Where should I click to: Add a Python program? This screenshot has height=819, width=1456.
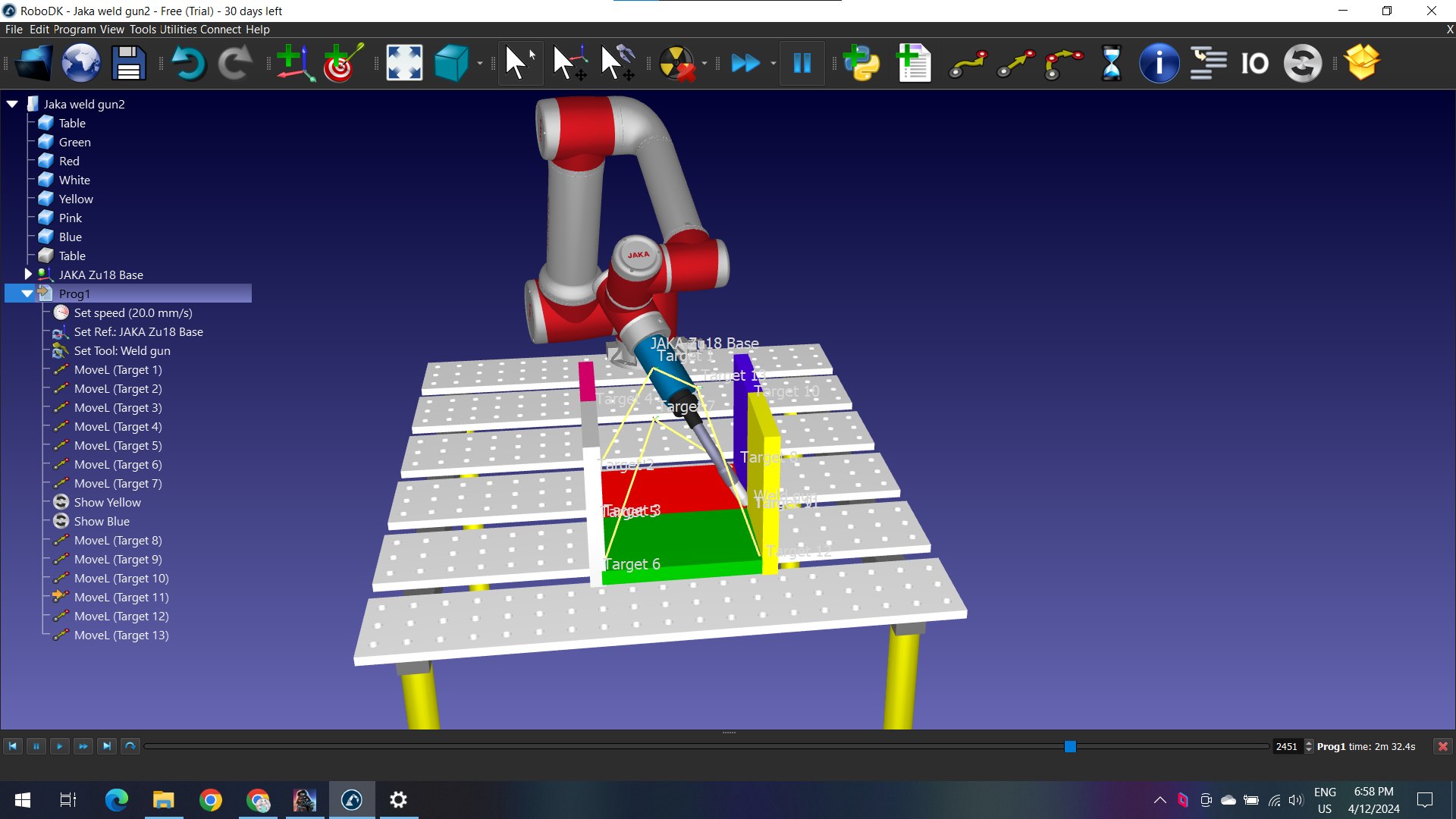(x=861, y=63)
